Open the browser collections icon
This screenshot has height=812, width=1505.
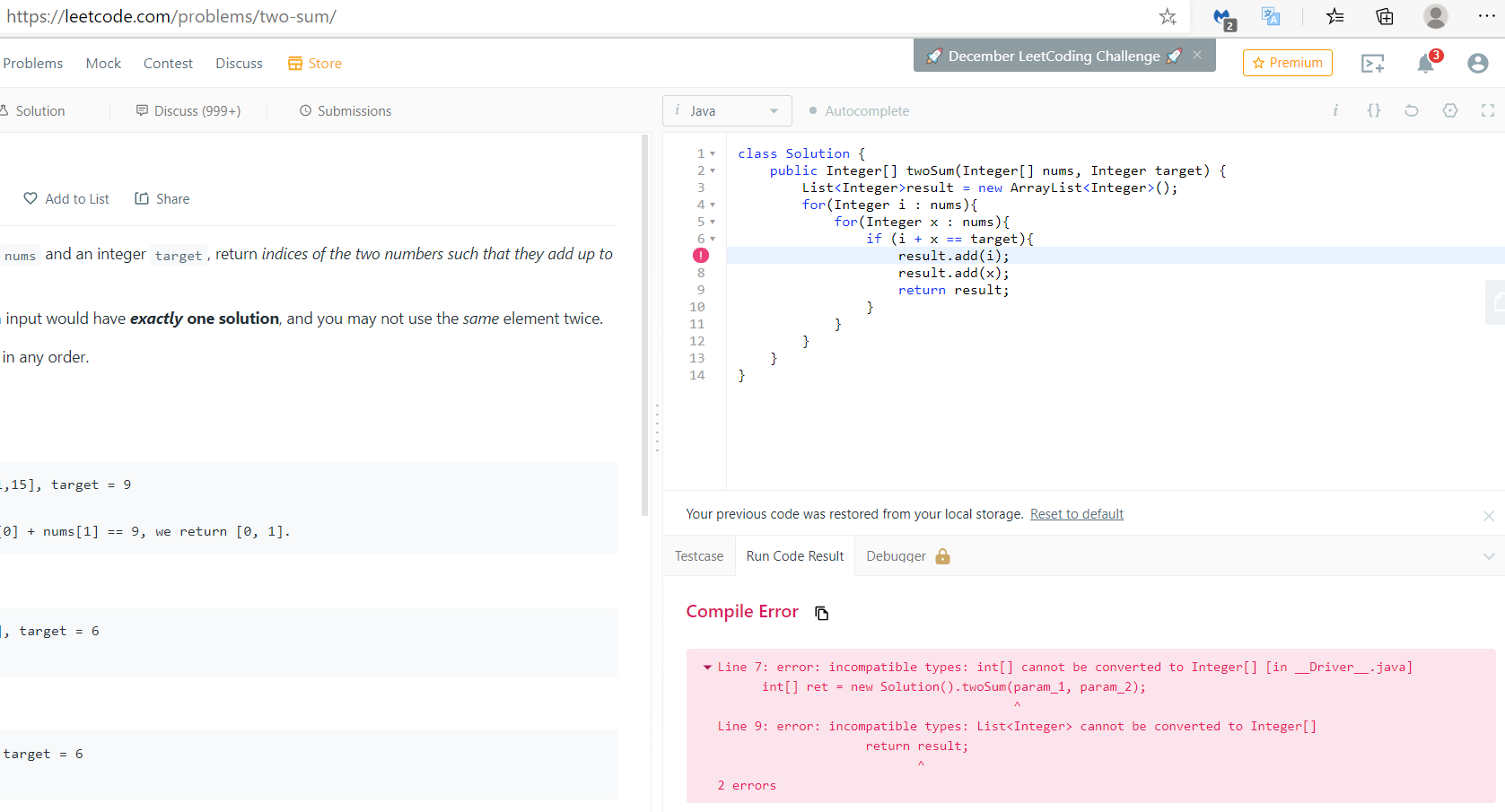pos(1385,16)
